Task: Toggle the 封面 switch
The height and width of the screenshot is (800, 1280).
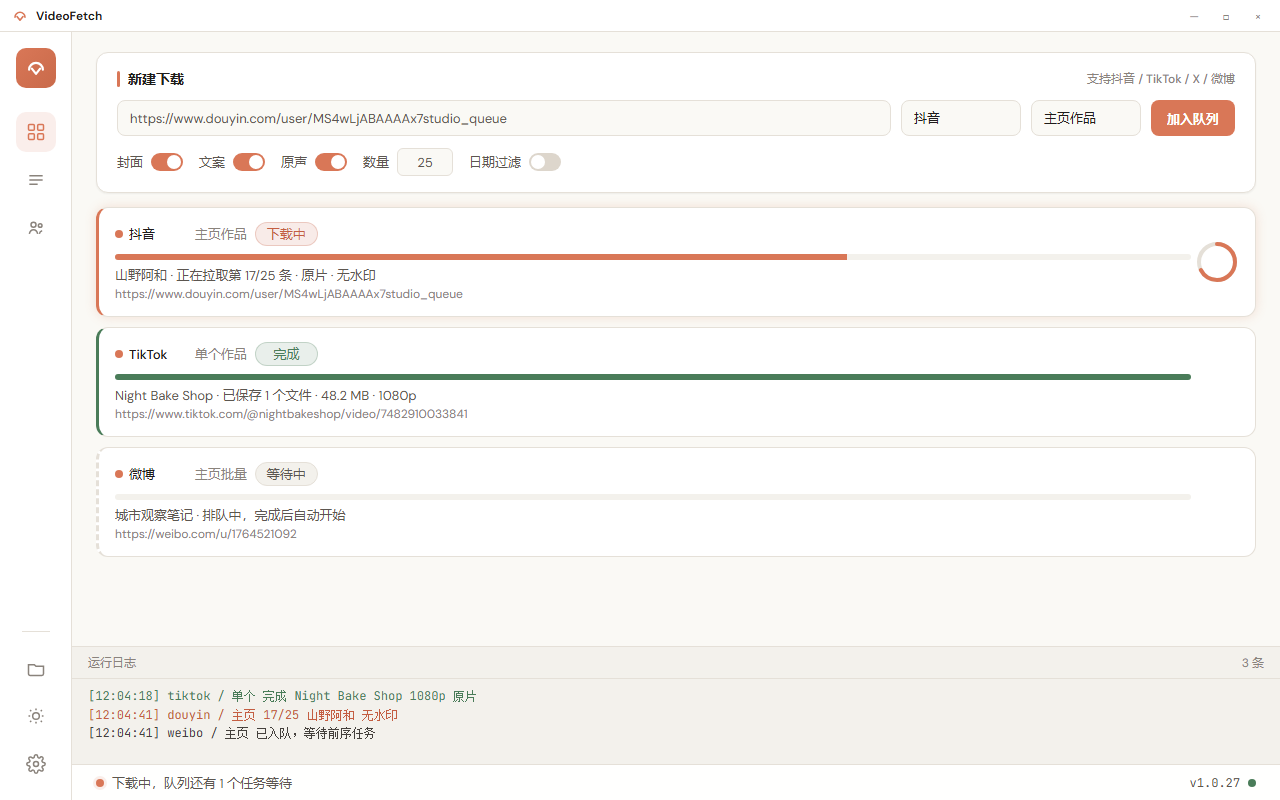Action: (x=167, y=162)
